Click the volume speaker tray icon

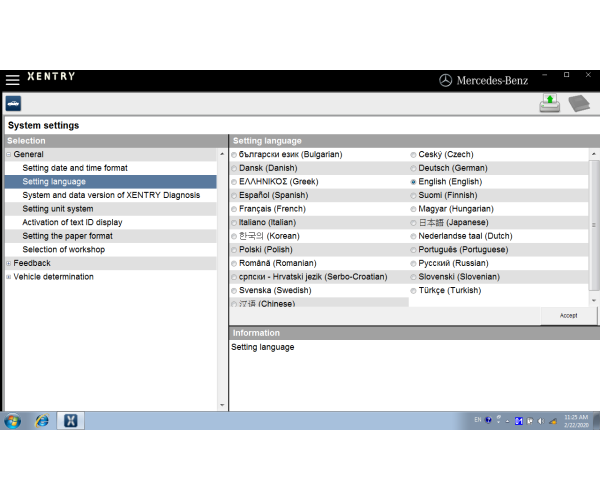pyautogui.click(x=541, y=421)
